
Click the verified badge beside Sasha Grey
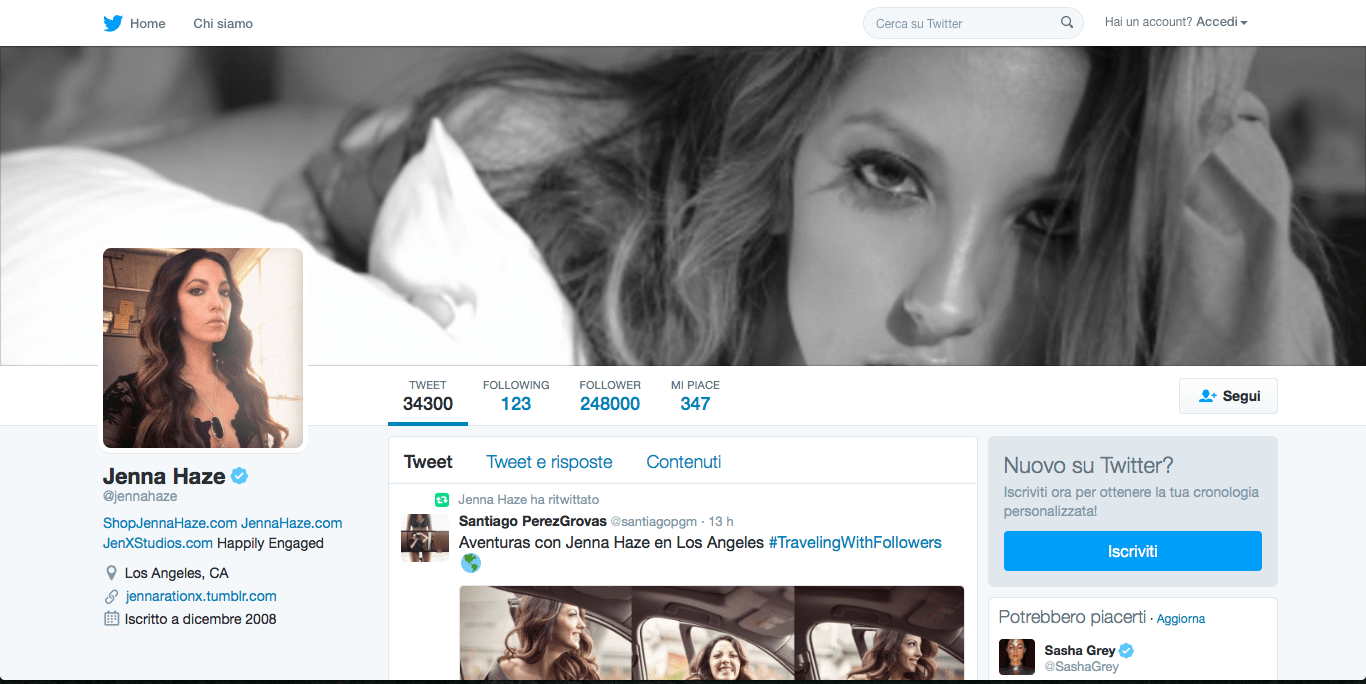(x=1126, y=650)
